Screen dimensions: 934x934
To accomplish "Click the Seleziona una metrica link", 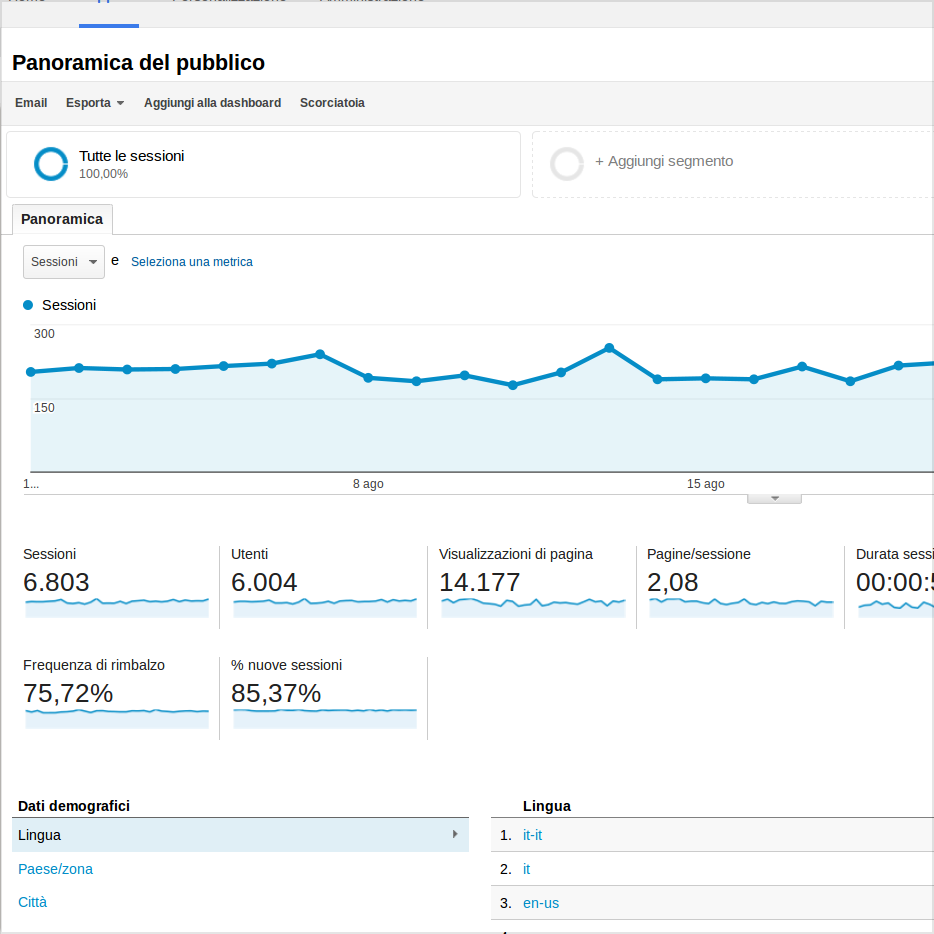I will [192, 261].
